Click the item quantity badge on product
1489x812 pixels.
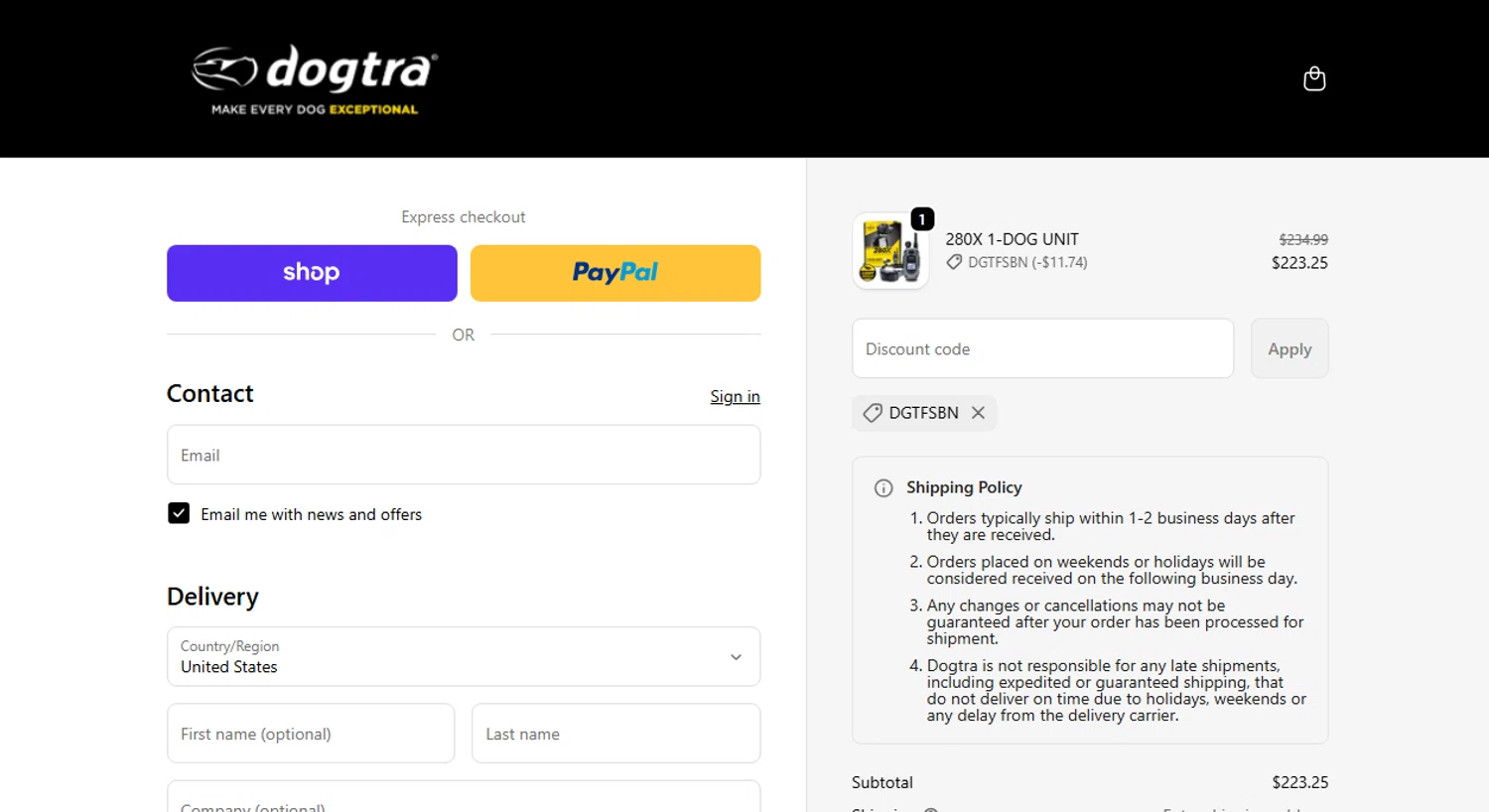pos(922,219)
